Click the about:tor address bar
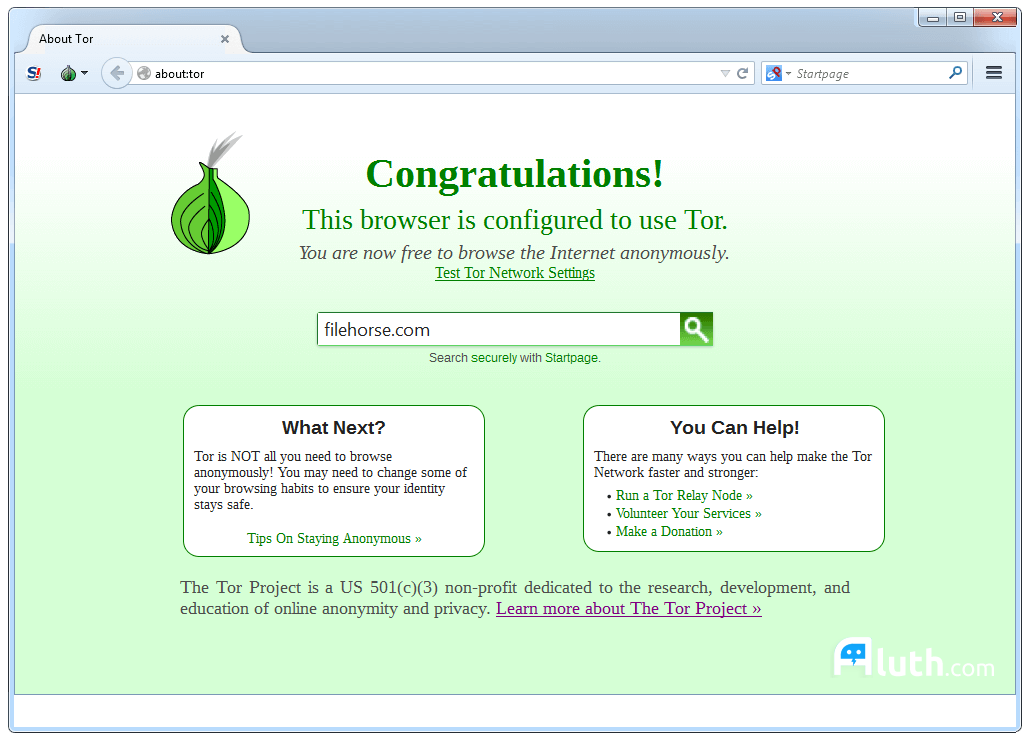Image resolution: width=1028 pixels, height=738 pixels. tap(433, 73)
